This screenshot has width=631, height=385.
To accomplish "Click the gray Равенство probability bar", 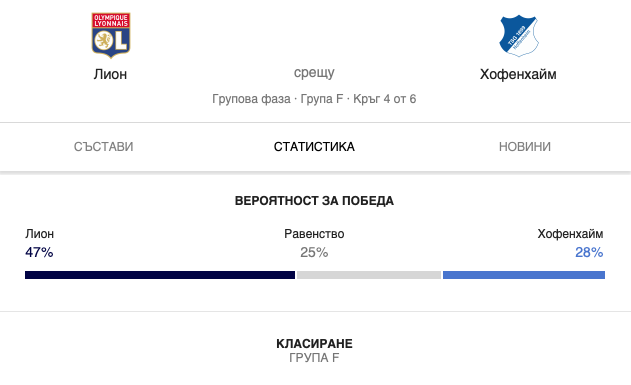I will [x=369, y=275].
